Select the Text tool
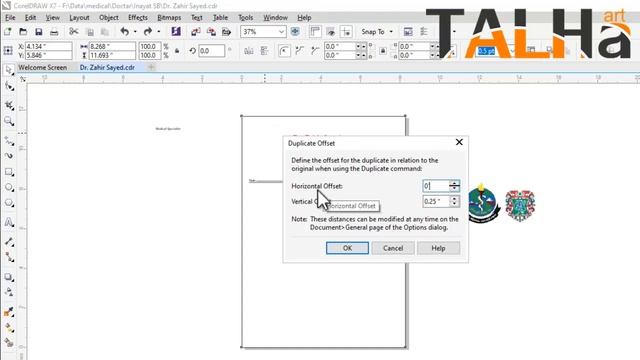The width and height of the screenshot is (640, 360). 9,222
